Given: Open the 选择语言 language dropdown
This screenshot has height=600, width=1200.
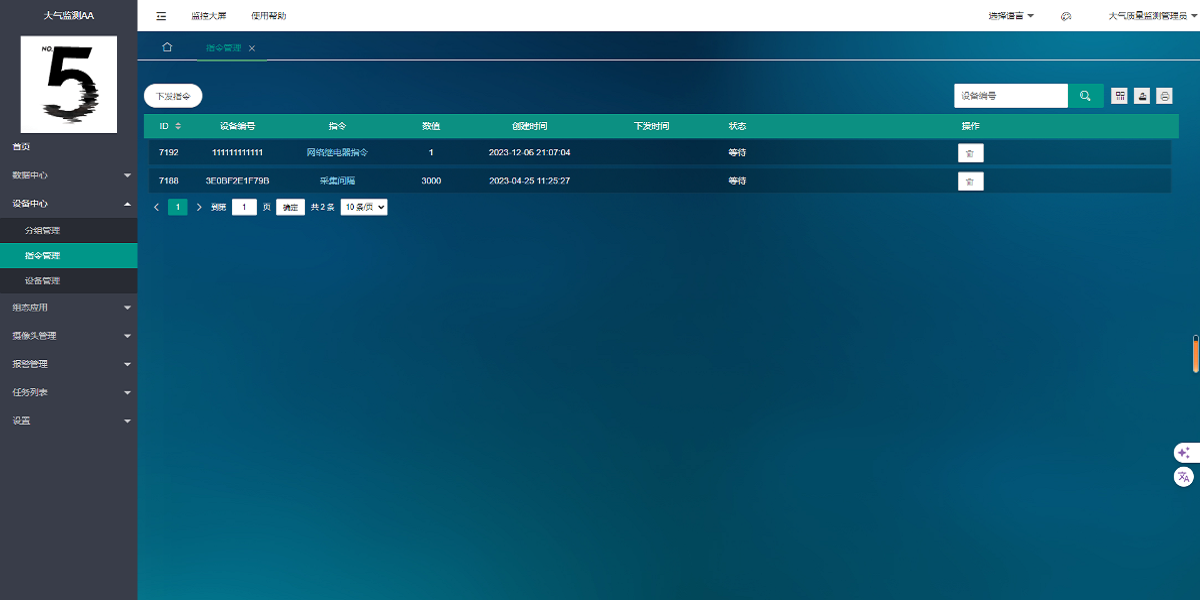Looking at the screenshot, I should pos(1010,16).
